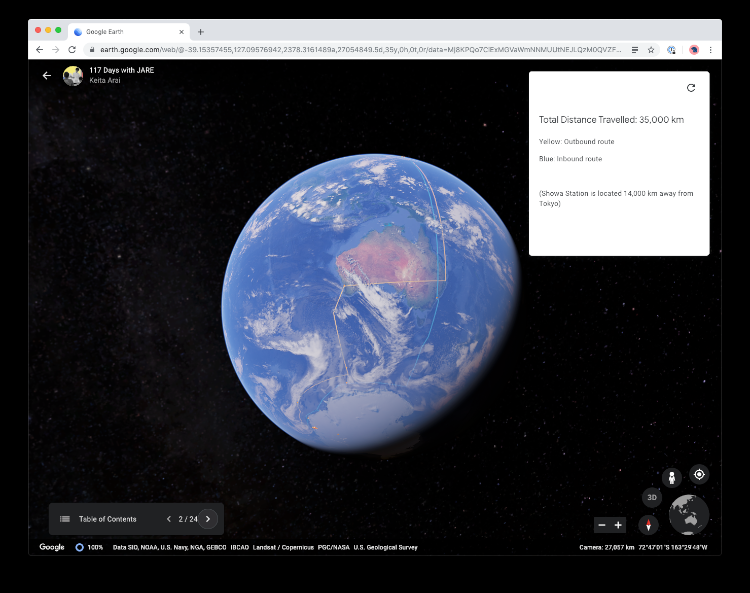Viewport: 750px width, 593px height.
Task: Reload the info card with the refresh icon
Action: 691,88
